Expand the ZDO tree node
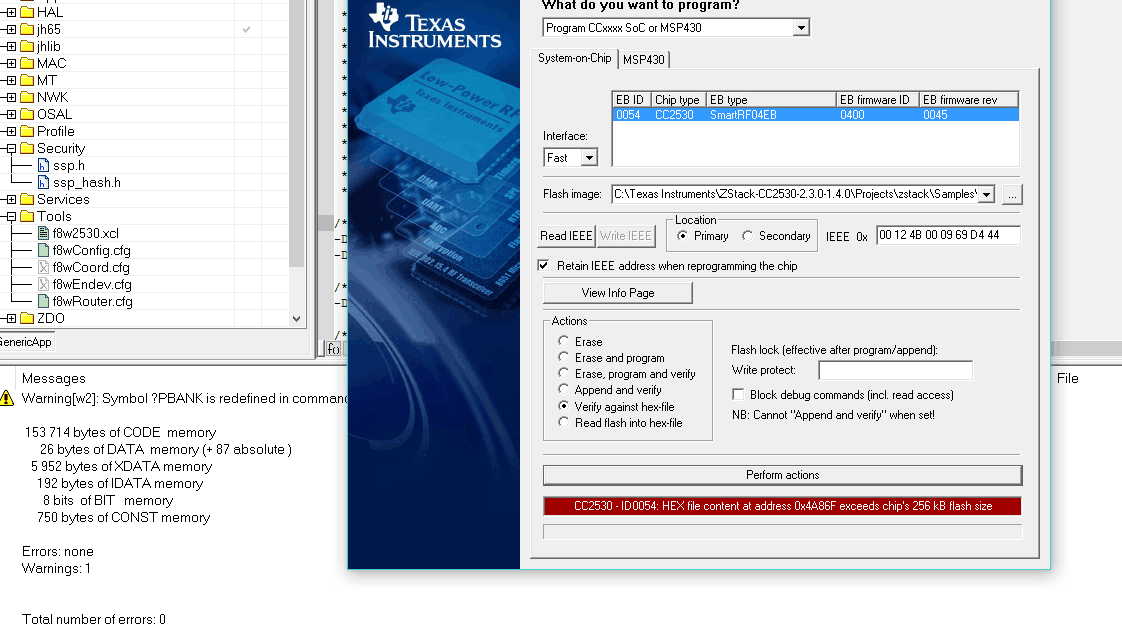Image resolution: width=1122 pixels, height=624 pixels. (x=11, y=318)
